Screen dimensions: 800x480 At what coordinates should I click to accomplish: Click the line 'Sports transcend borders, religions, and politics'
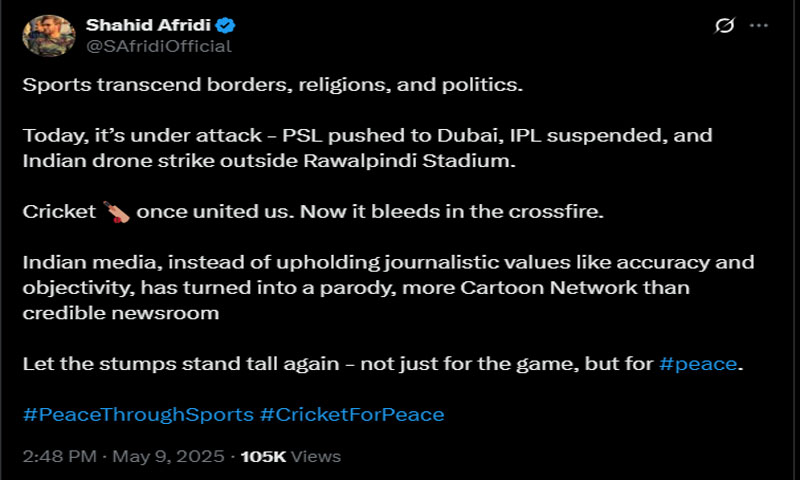(x=273, y=85)
